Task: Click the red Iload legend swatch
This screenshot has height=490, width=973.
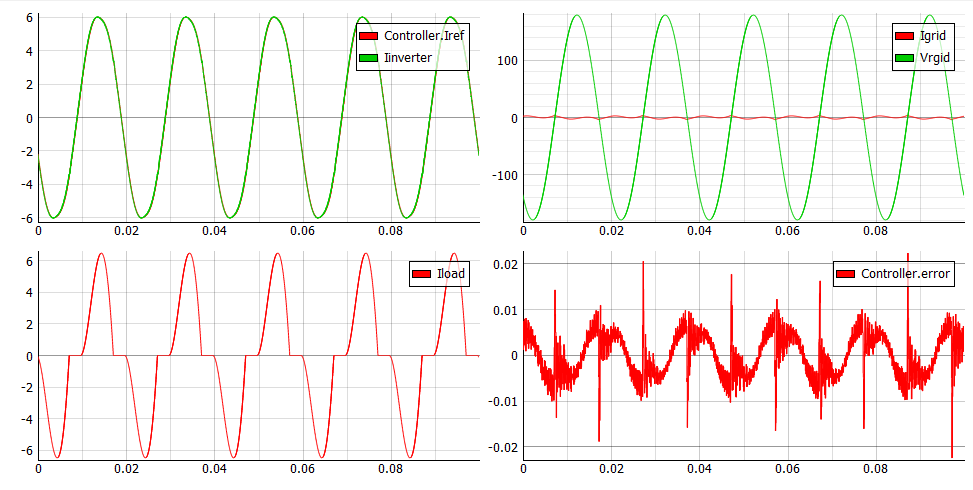Action: pos(422,275)
